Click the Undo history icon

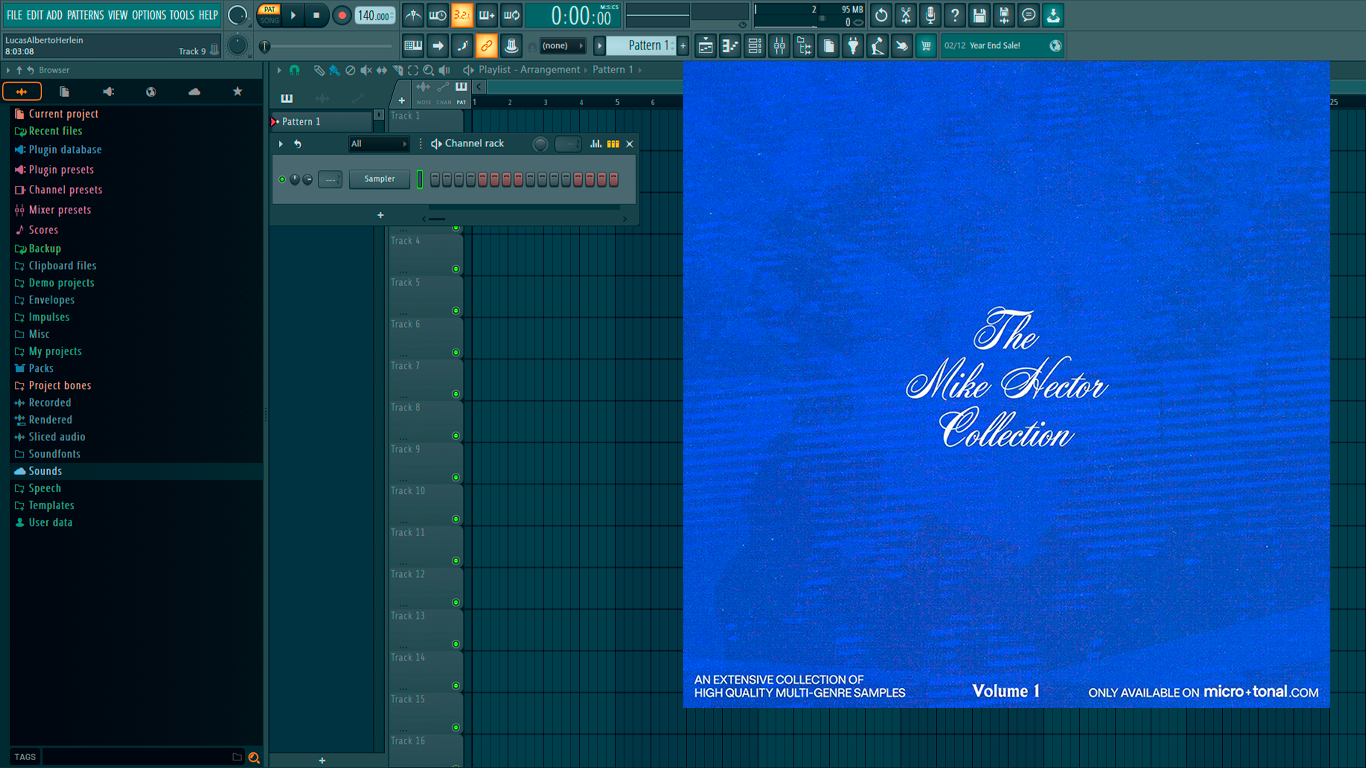coord(881,15)
